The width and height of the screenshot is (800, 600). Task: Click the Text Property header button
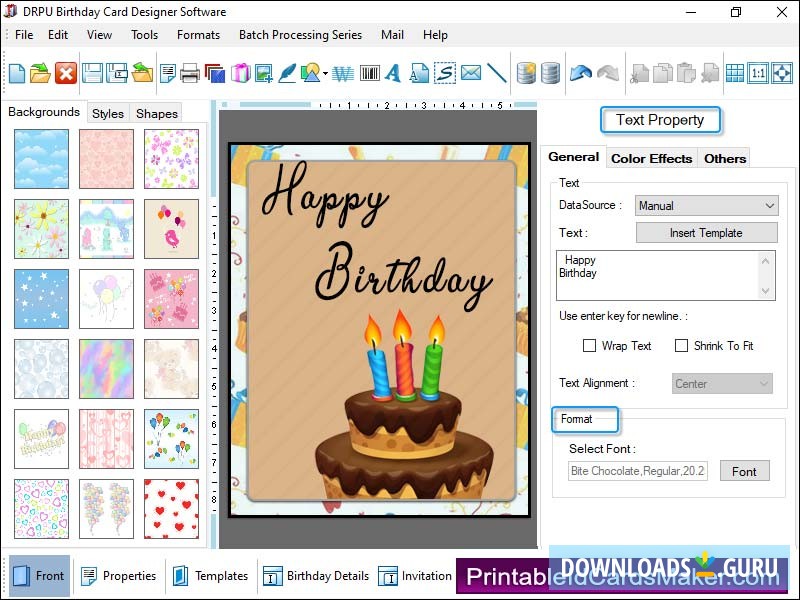[x=660, y=120]
